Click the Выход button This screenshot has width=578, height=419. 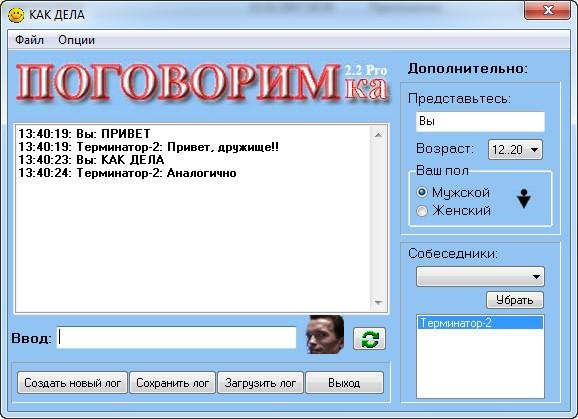pos(344,383)
